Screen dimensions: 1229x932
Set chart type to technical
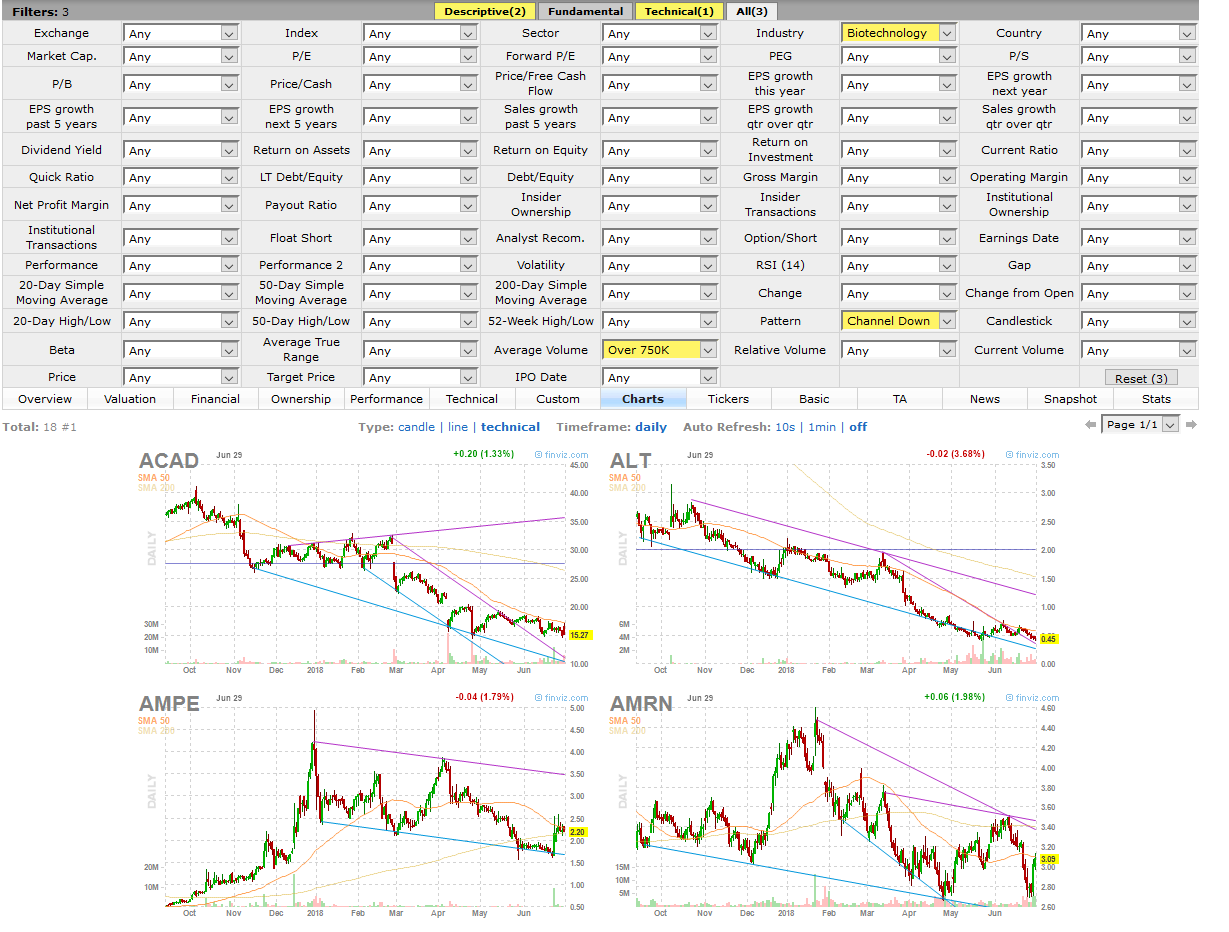[x=510, y=427]
